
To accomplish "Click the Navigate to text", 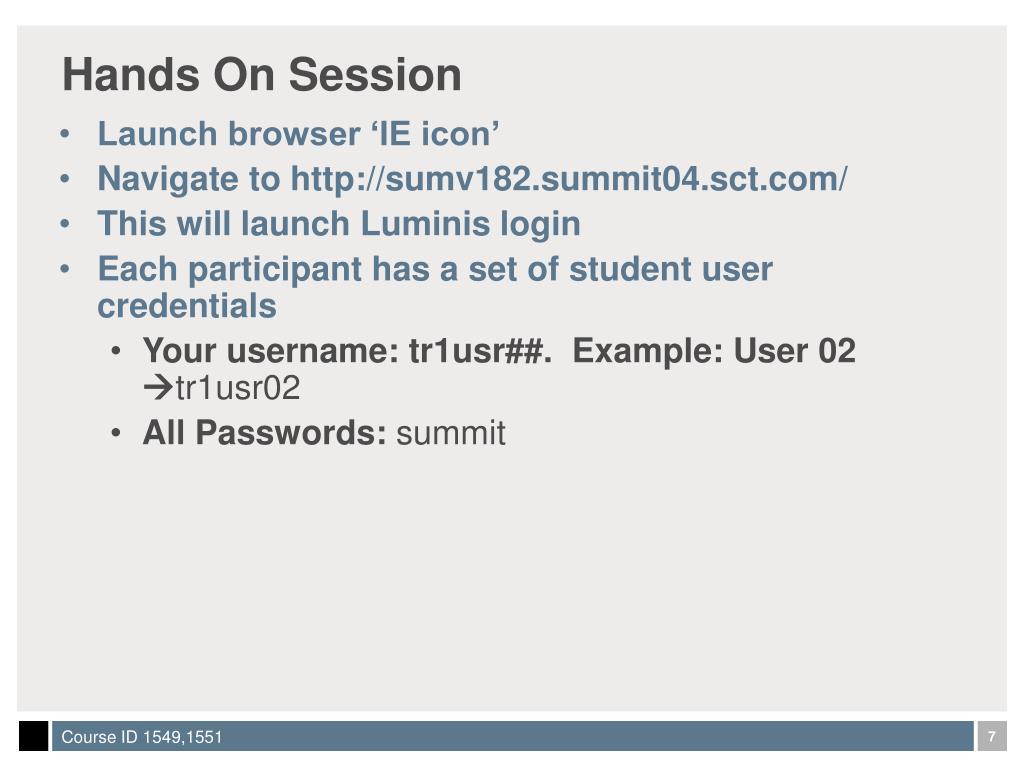I will pyautogui.click(x=189, y=179).
